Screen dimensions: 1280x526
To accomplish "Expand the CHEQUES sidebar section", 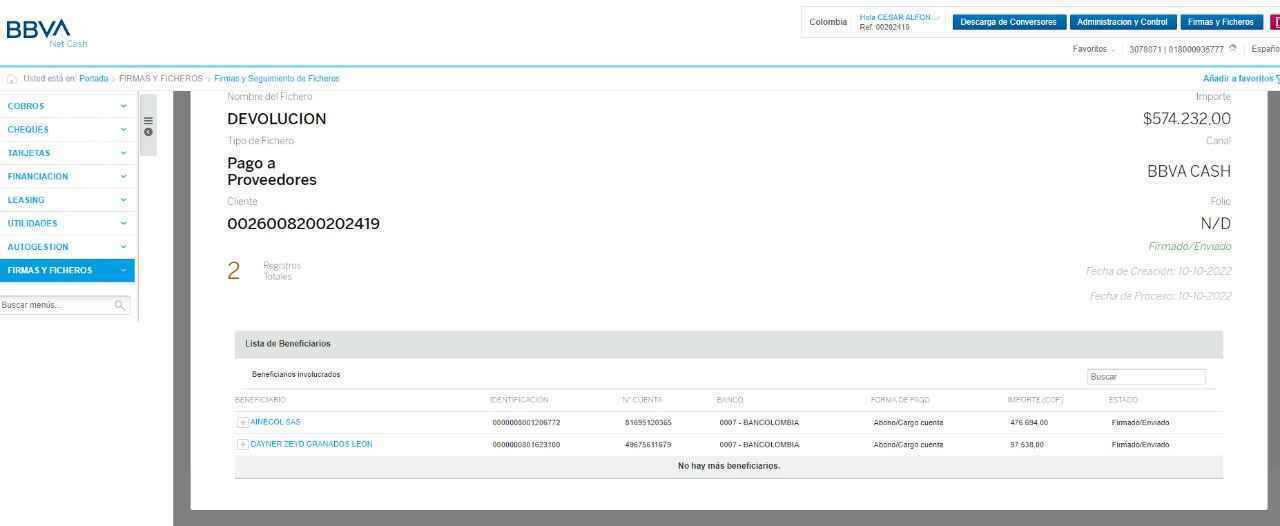I will [x=66, y=129].
